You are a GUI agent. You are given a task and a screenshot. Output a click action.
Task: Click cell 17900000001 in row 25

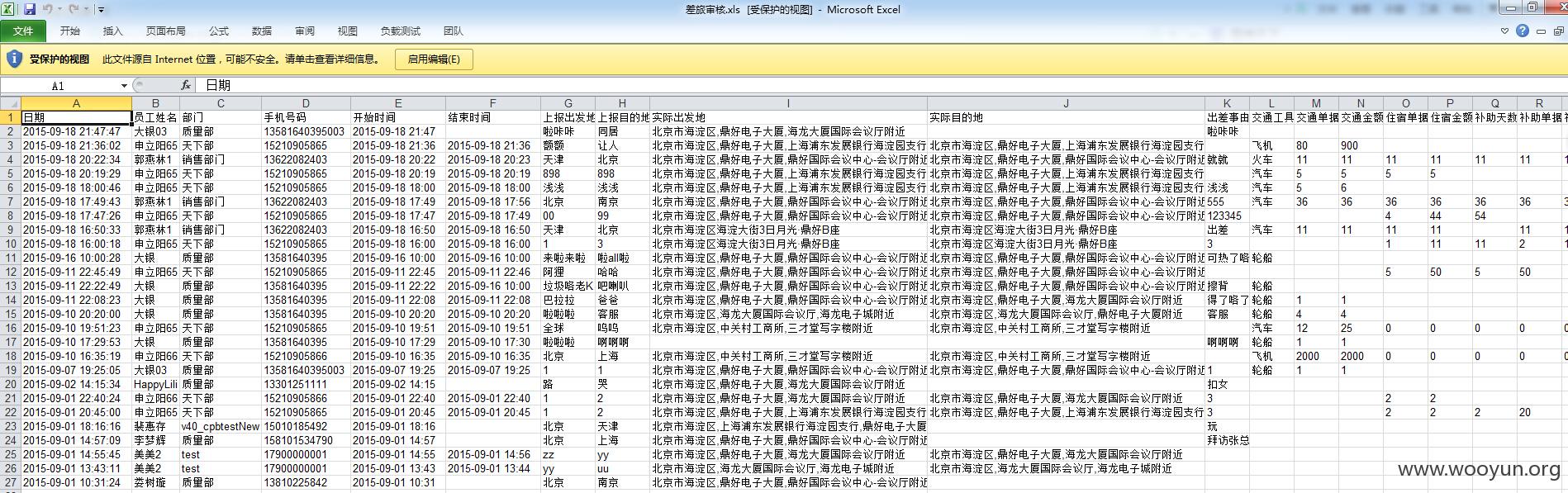306,454
